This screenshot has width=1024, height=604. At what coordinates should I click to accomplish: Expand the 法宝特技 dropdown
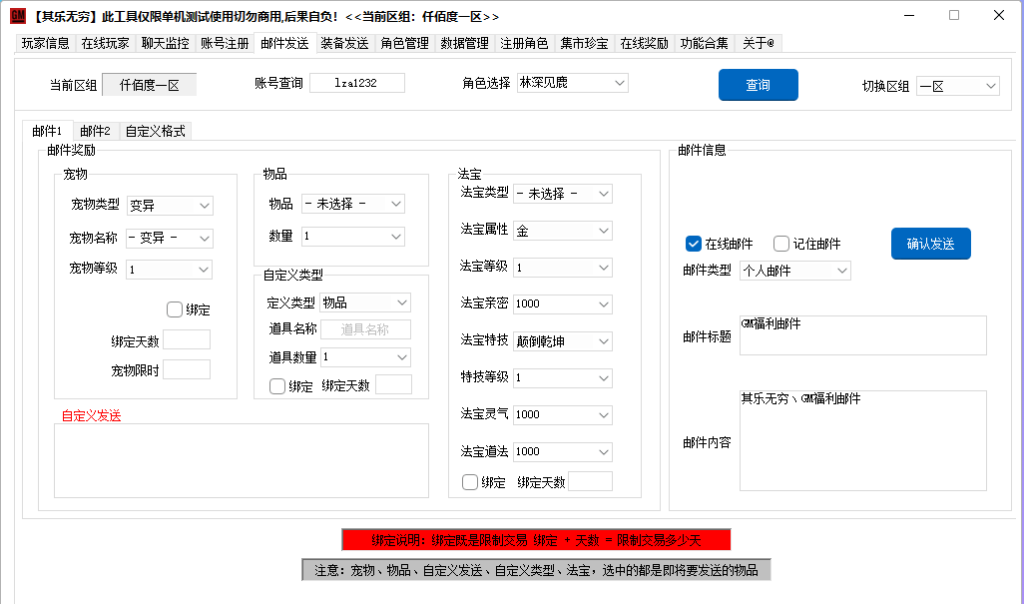pyautogui.click(x=562, y=341)
